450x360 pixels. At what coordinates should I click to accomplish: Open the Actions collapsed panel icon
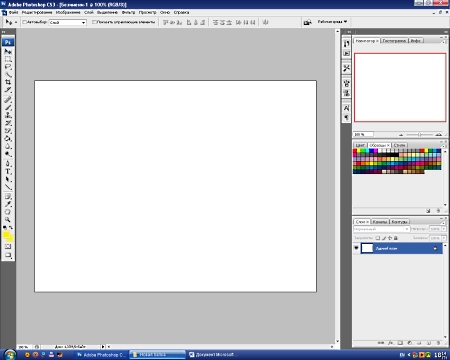346,53
